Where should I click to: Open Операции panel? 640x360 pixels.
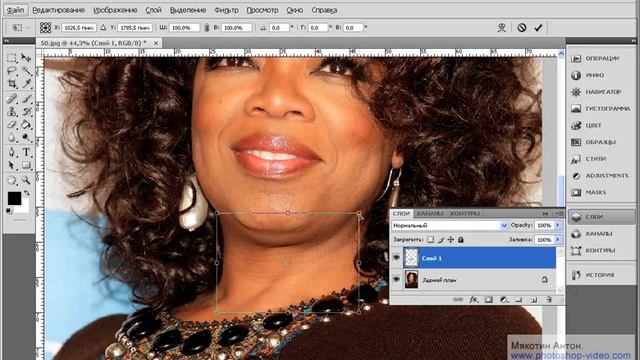point(601,58)
